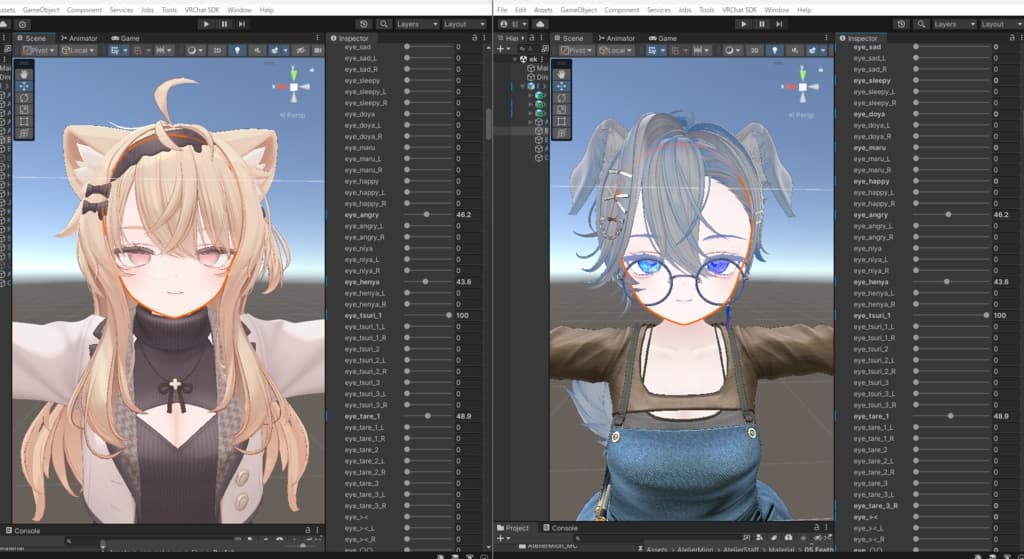Switch to Game tab in left window

click(125, 38)
